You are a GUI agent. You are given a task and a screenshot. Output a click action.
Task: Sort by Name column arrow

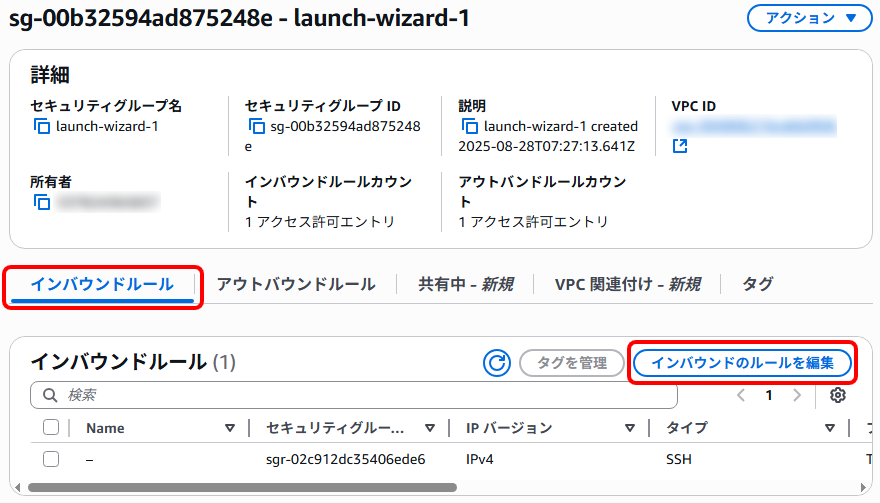(x=229, y=428)
